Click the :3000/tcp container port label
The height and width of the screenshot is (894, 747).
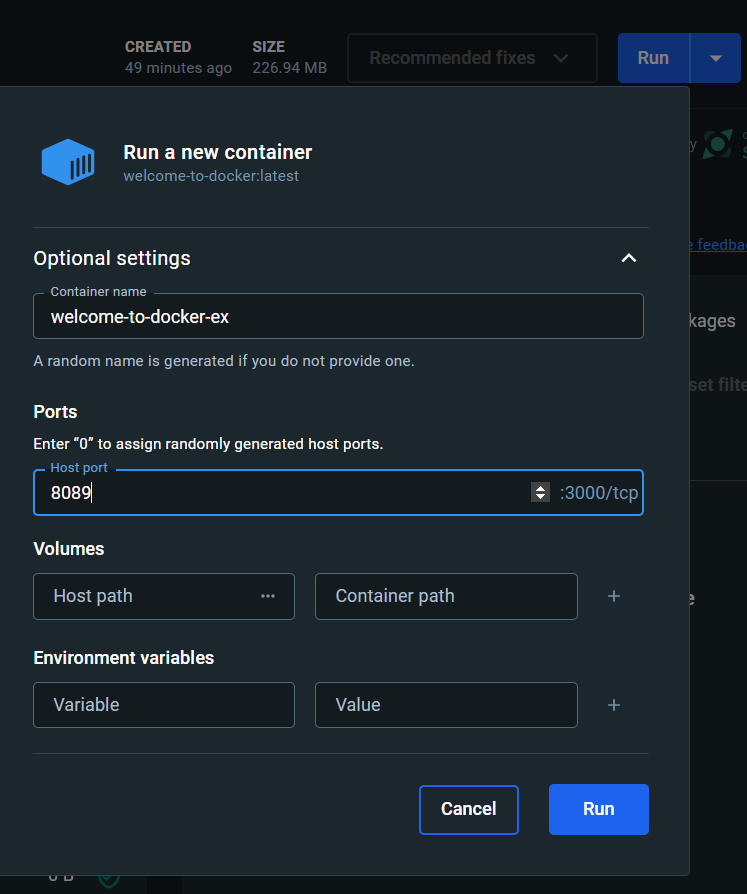click(x=599, y=493)
